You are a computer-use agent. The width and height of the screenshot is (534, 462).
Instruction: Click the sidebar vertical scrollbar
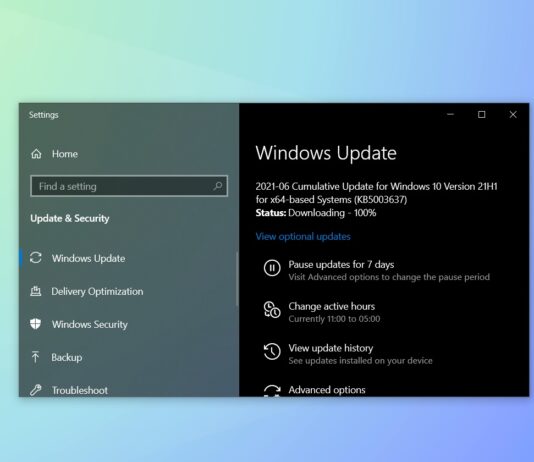pos(237,279)
